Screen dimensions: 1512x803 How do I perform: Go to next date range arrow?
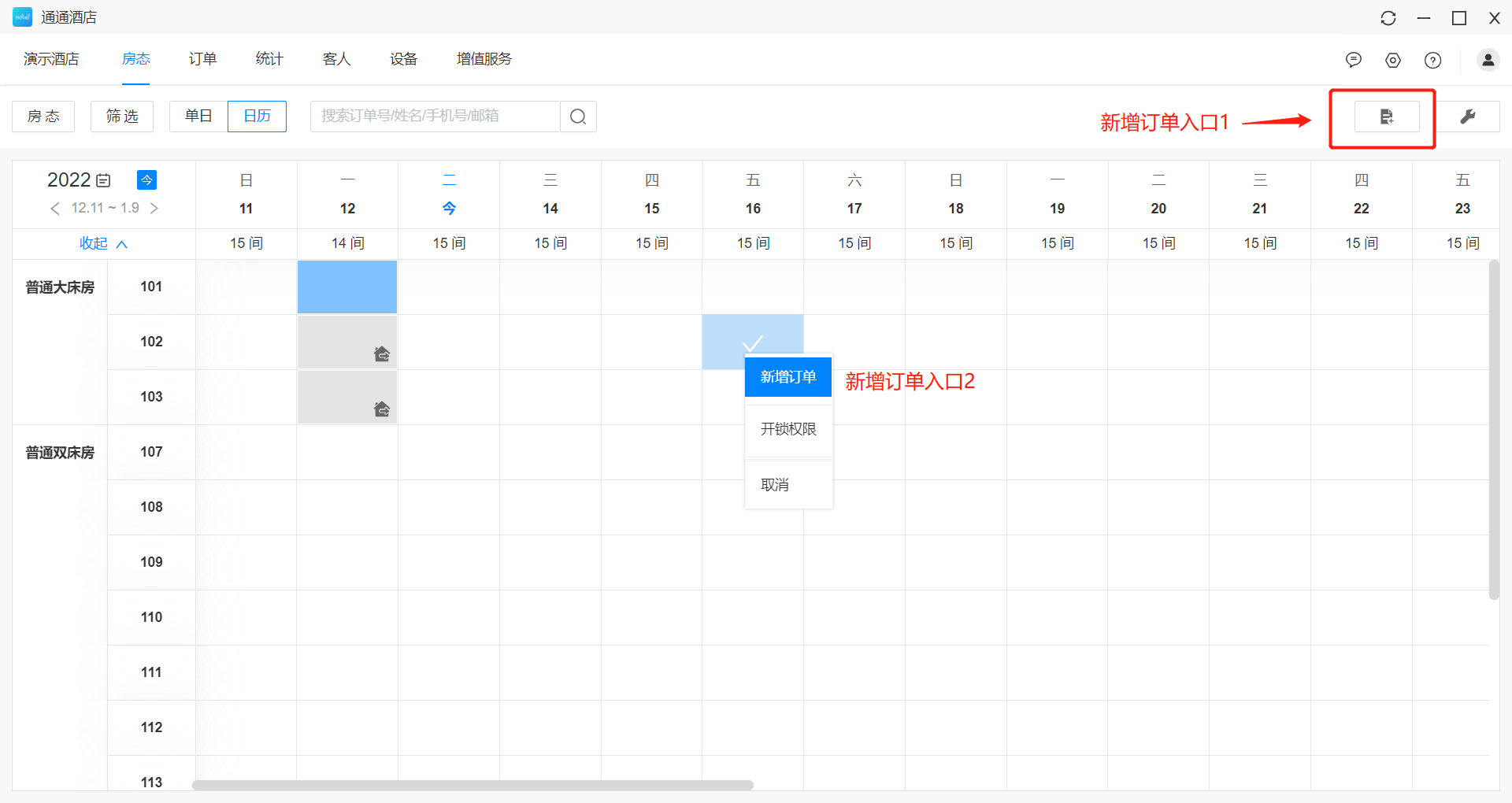pos(154,208)
